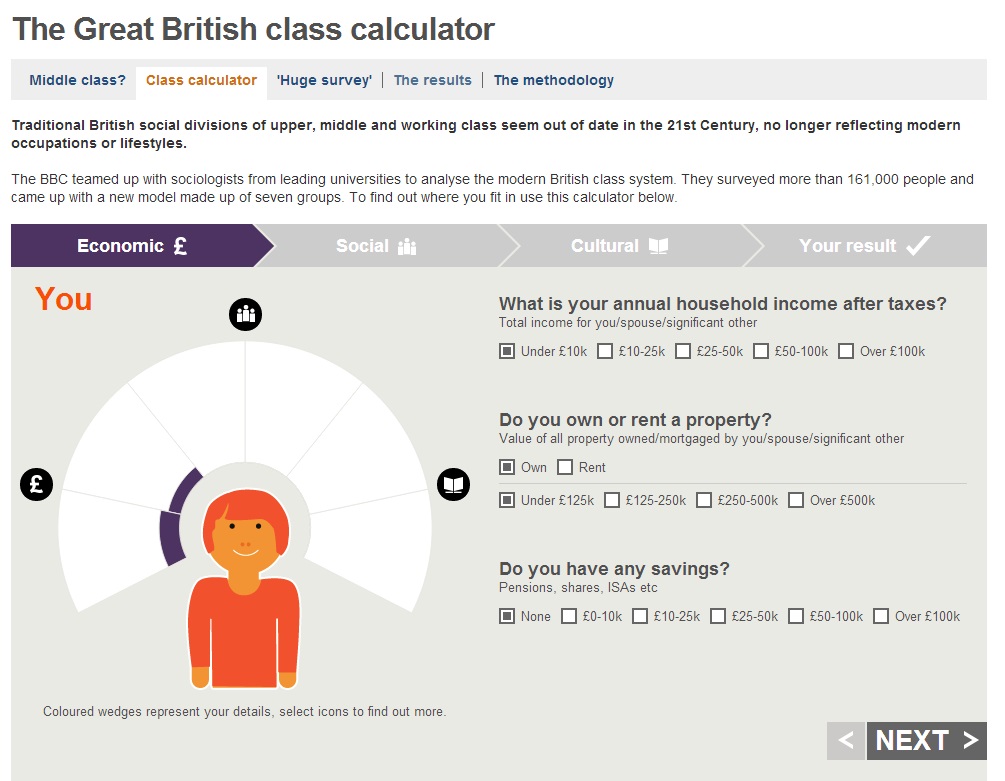
Task: Switch to the 'Huge survey' tab
Action: pos(324,80)
